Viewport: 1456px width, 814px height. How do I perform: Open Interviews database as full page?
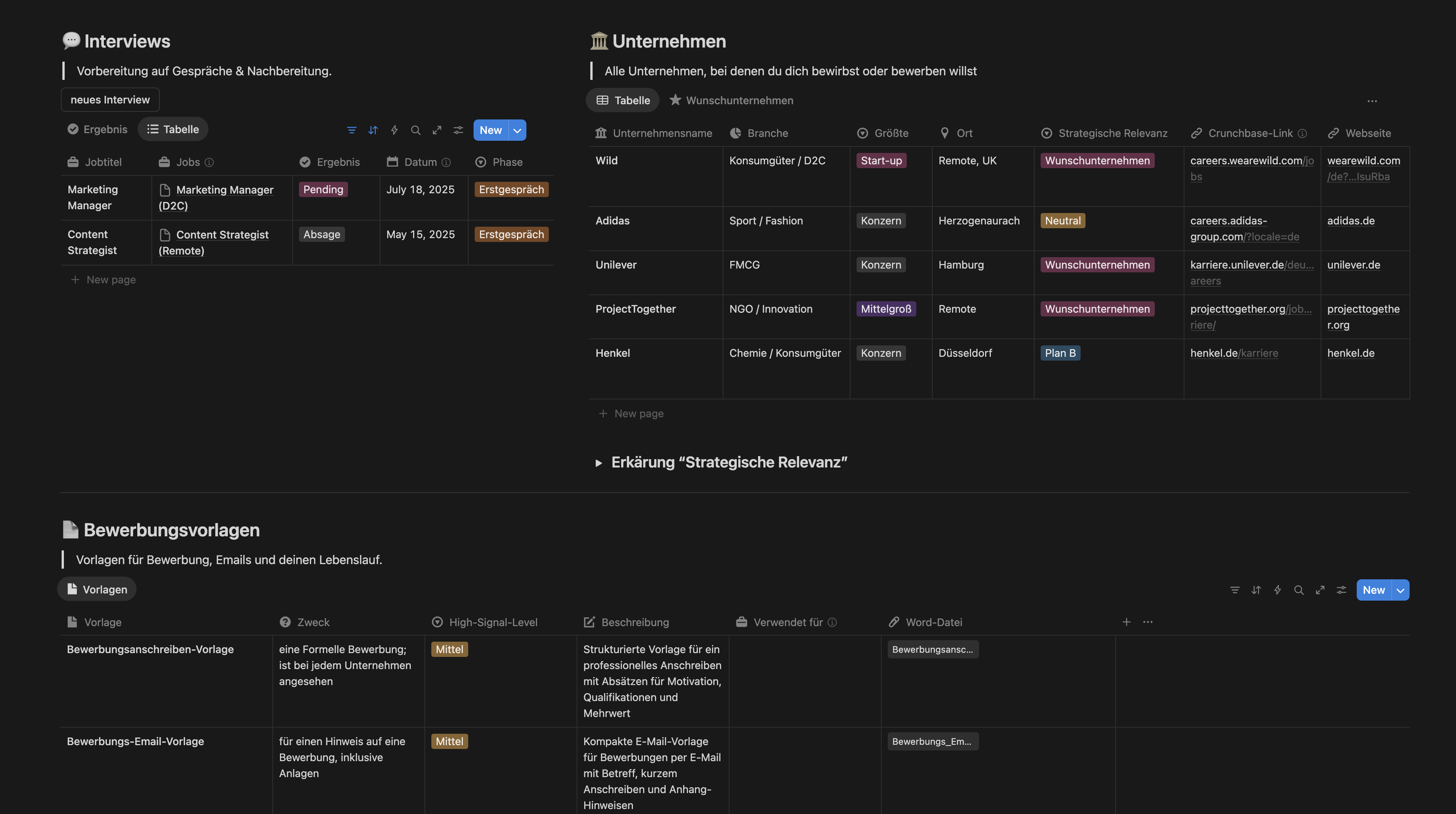(x=437, y=130)
